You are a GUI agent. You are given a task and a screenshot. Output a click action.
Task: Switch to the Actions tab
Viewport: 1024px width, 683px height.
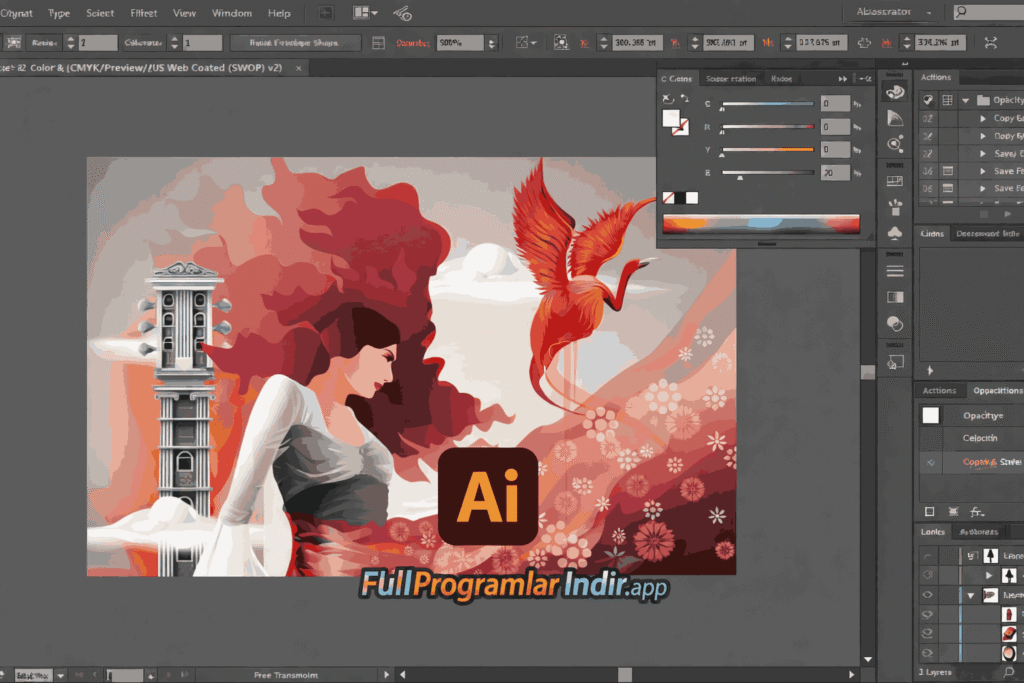click(938, 390)
